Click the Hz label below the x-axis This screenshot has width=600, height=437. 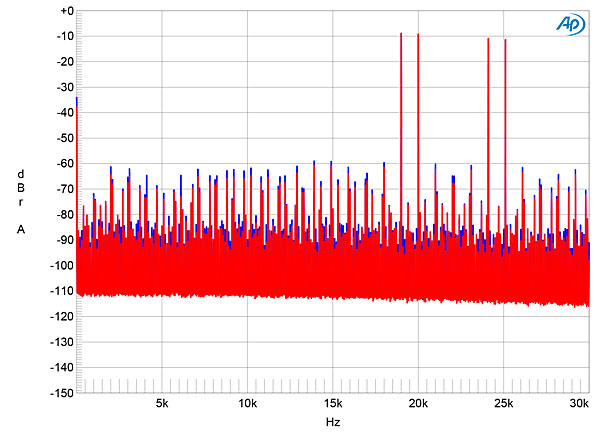[333, 423]
